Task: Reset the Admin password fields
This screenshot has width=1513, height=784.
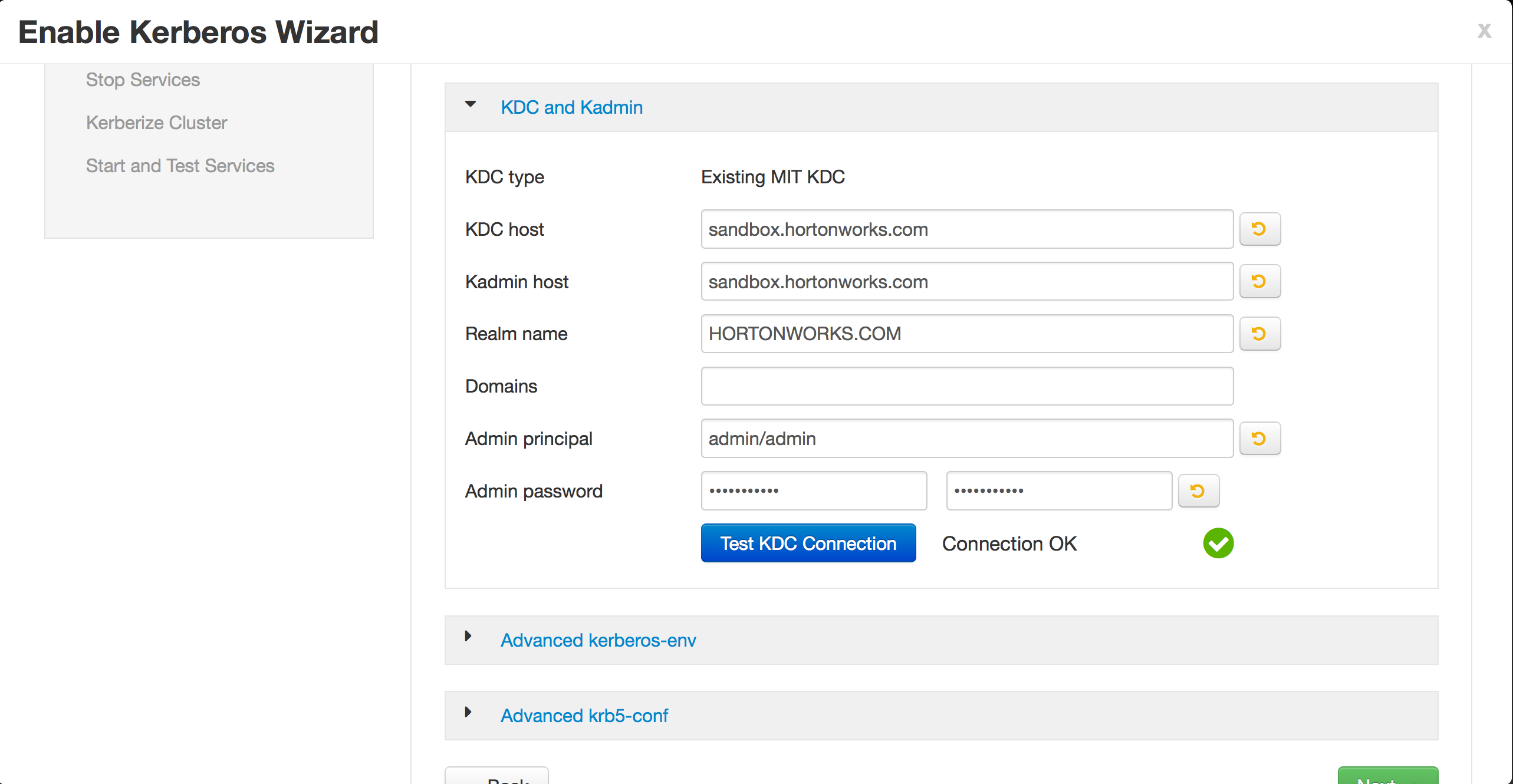Action: point(1198,491)
